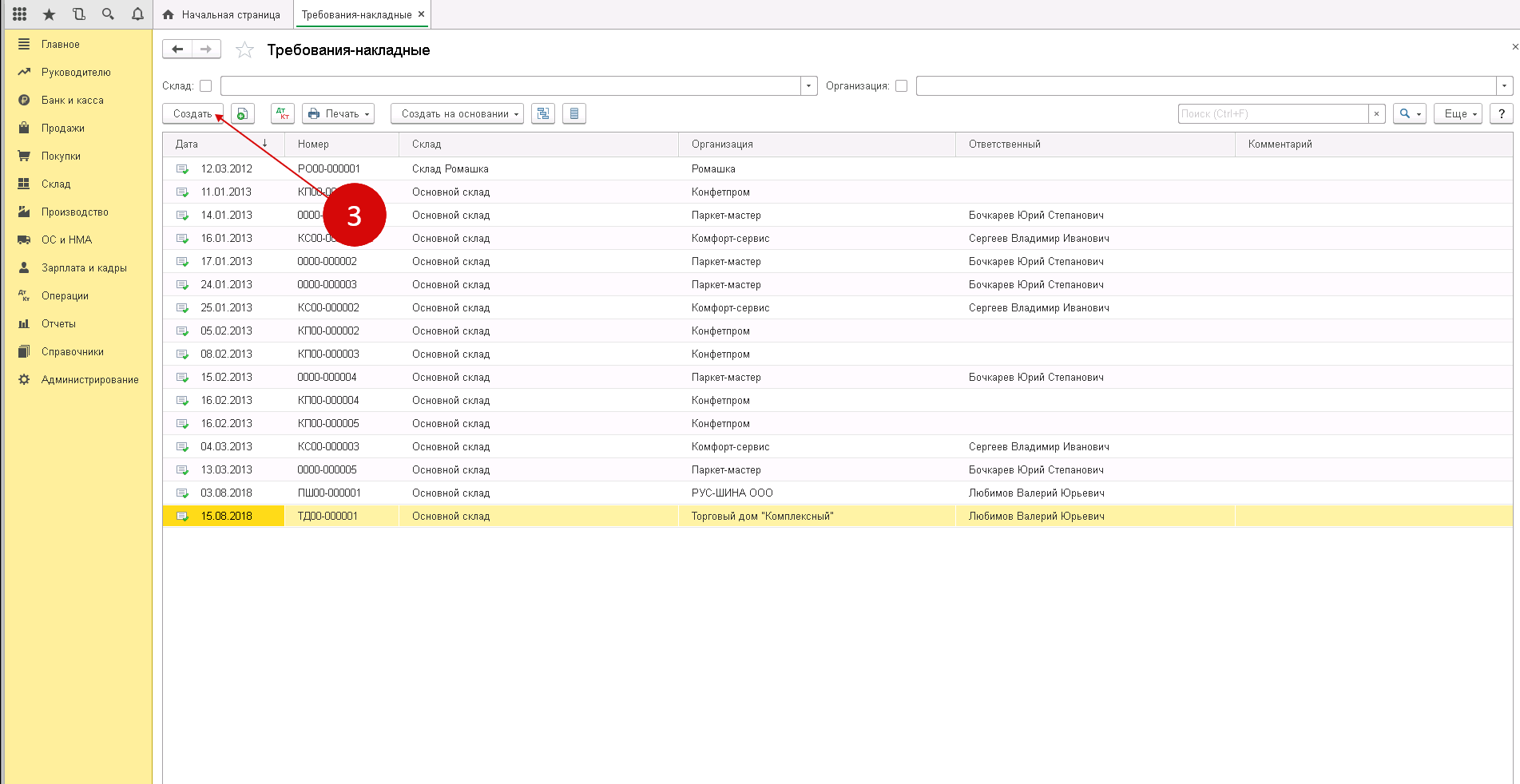Open the Печать dropdown menu
The image size is (1520, 784).
(339, 114)
